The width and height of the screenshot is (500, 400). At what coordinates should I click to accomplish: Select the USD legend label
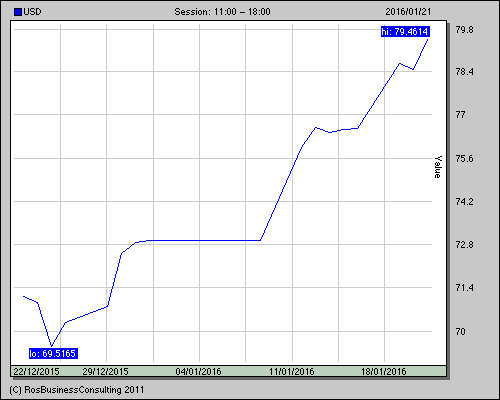point(32,12)
